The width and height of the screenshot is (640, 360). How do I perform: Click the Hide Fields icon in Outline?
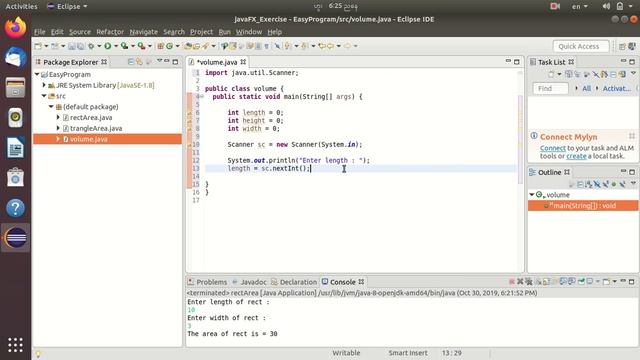click(597, 184)
